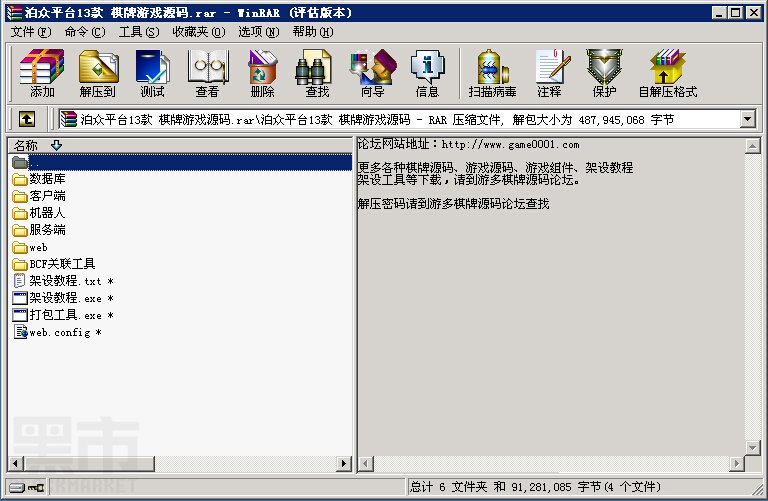Click the file list horizontal scrollbar thumb
Viewport: 768px width, 501px height.
[x=89, y=463]
